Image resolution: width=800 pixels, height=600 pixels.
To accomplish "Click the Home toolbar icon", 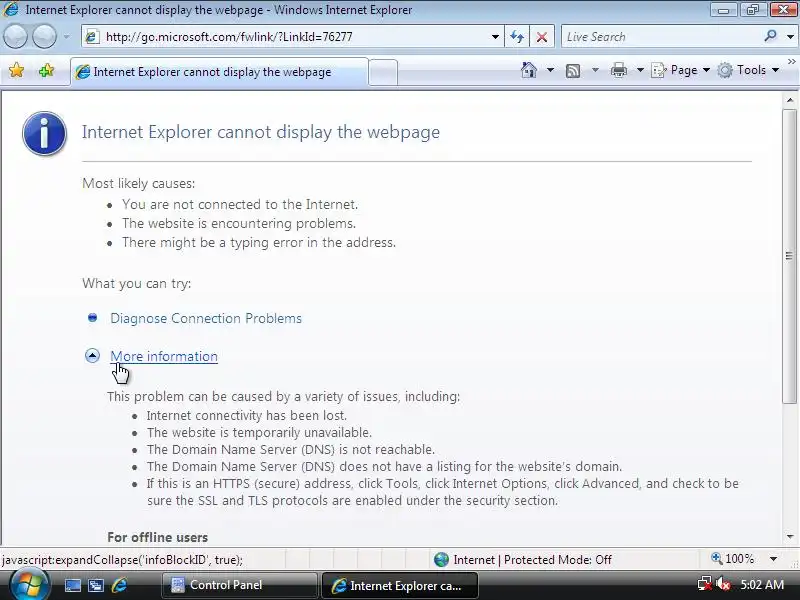I will pyautogui.click(x=529, y=70).
